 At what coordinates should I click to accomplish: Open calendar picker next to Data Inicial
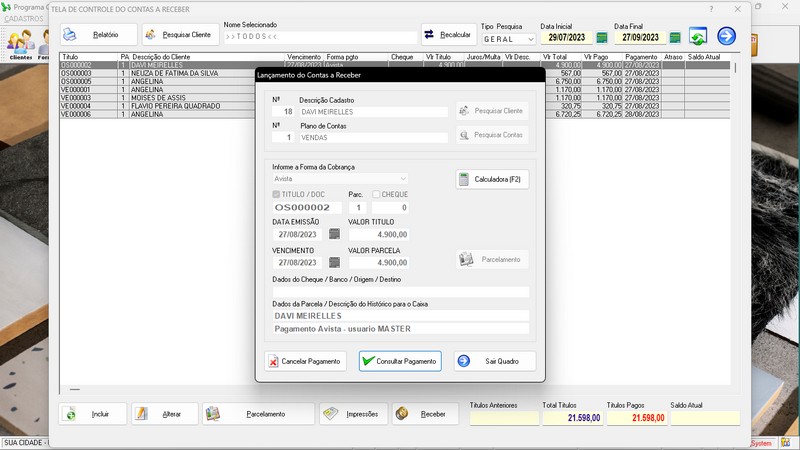[x=602, y=38]
